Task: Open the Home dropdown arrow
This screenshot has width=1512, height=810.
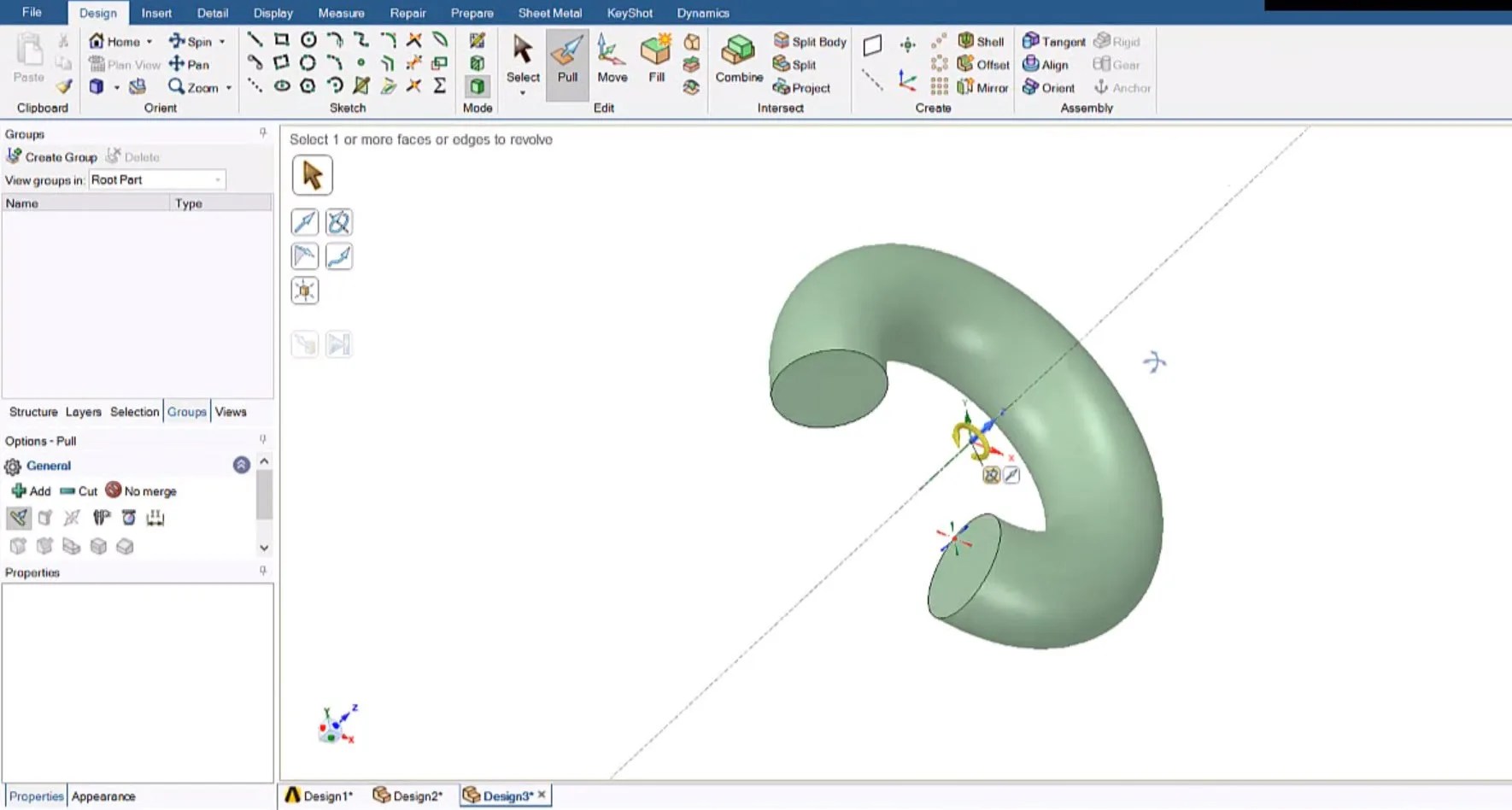Action: pos(149,41)
